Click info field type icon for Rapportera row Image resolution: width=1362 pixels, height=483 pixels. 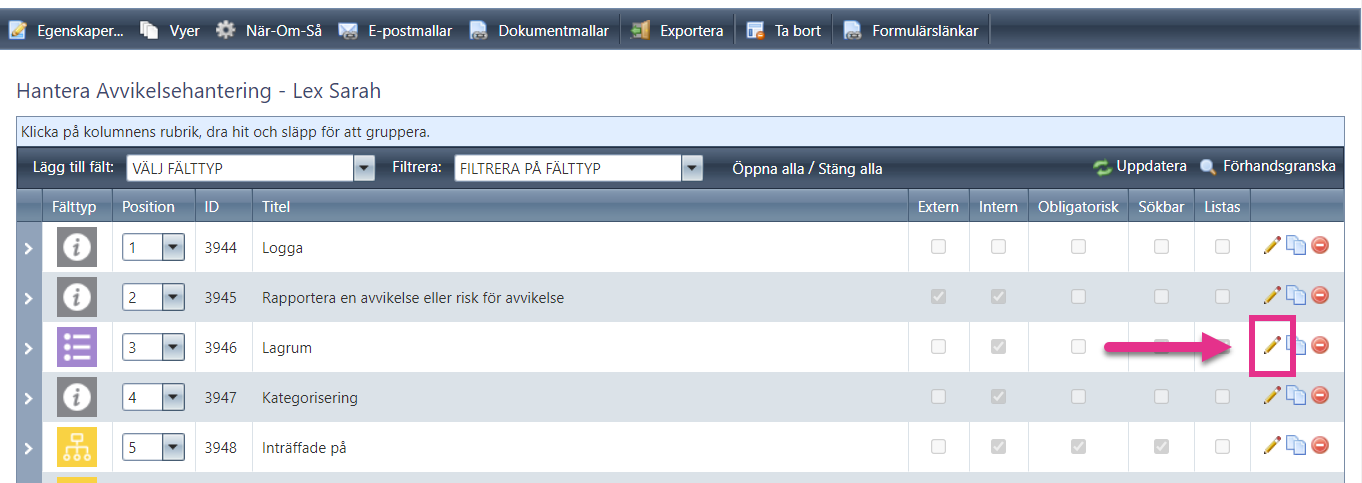77,297
